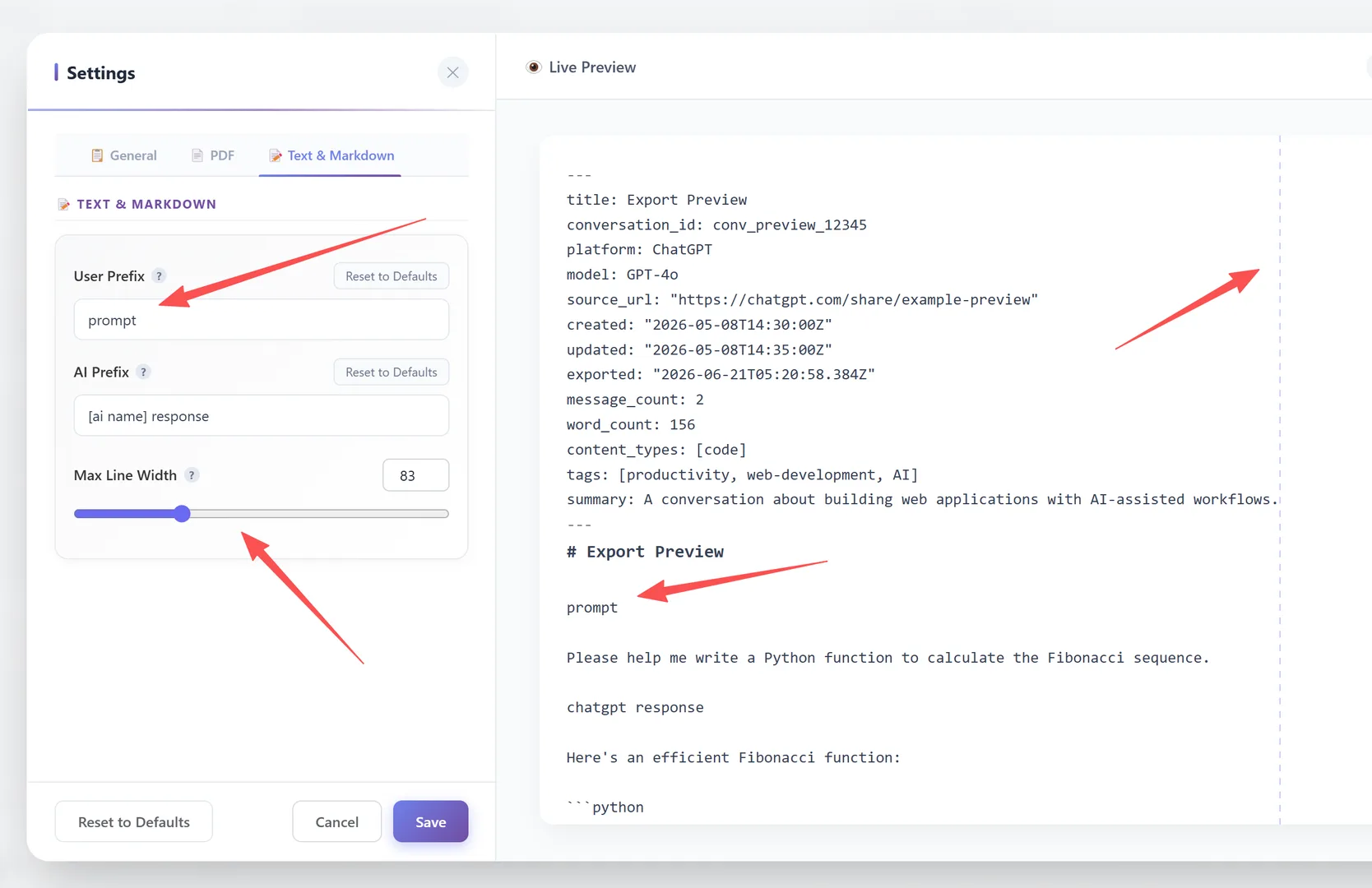The width and height of the screenshot is (1372, 888).
Task: Click the '# Export Preview' heading
Action: click(645, 552)
